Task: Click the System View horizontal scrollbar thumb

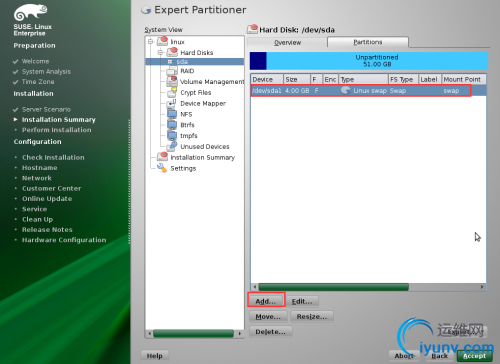Action: (x=193, y=333)
